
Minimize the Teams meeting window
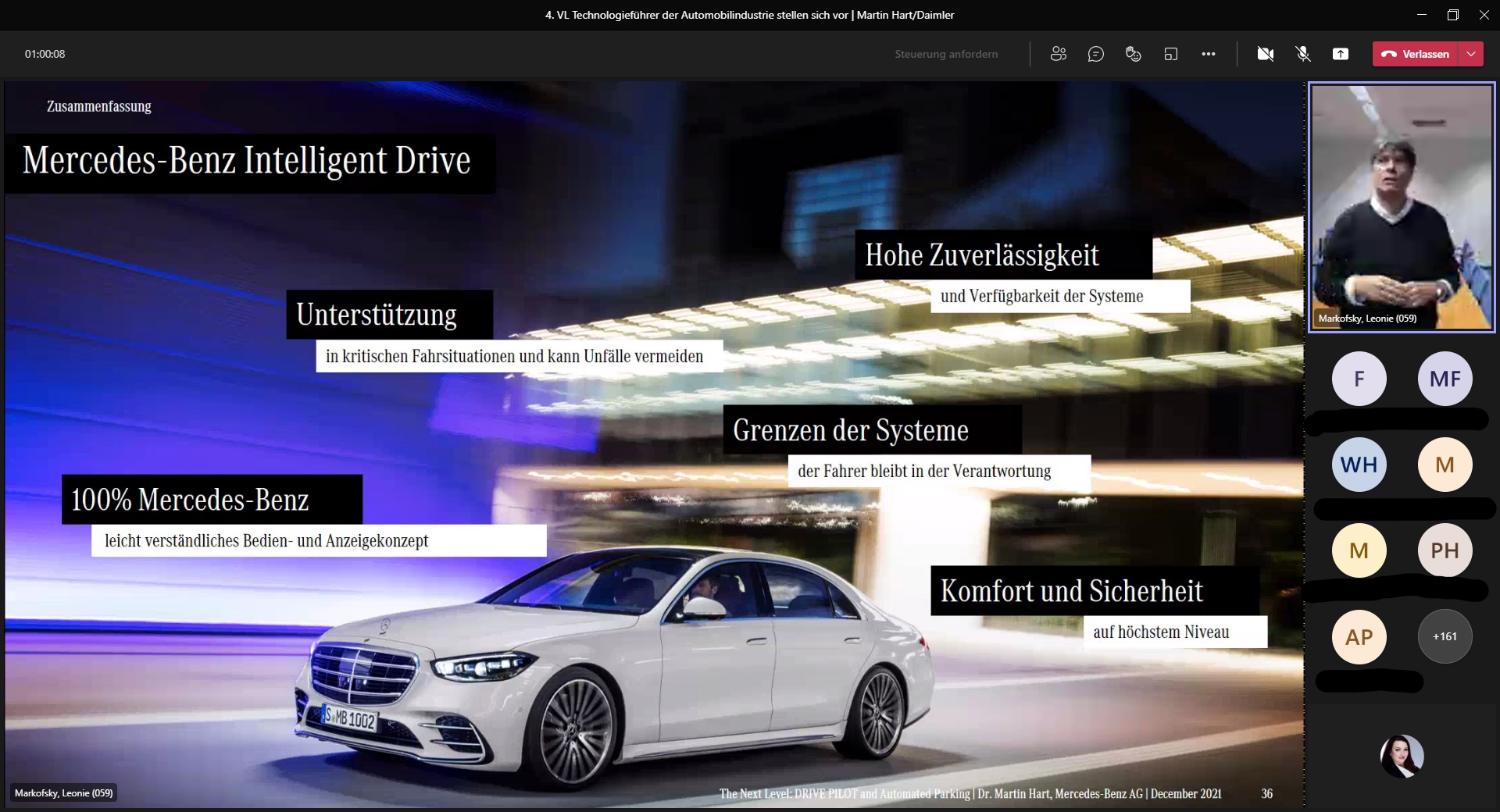pyautogui.click(x=1422, y=15)
